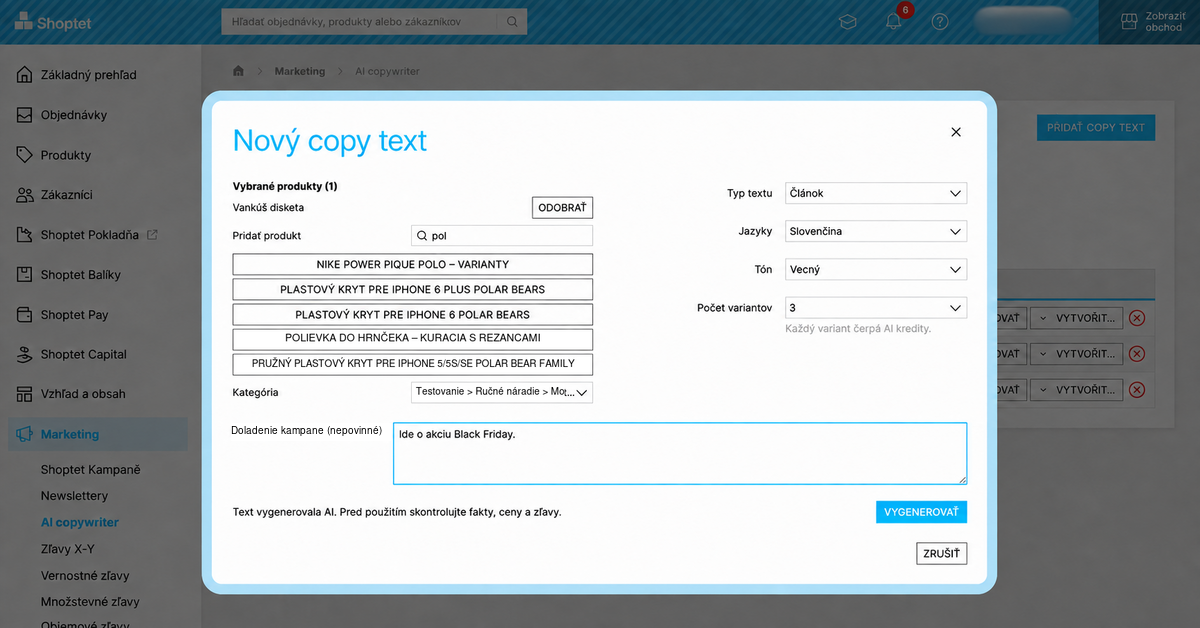Click the home breadcrumb icon
The image size is (1200, 628).
click(238, 71)
